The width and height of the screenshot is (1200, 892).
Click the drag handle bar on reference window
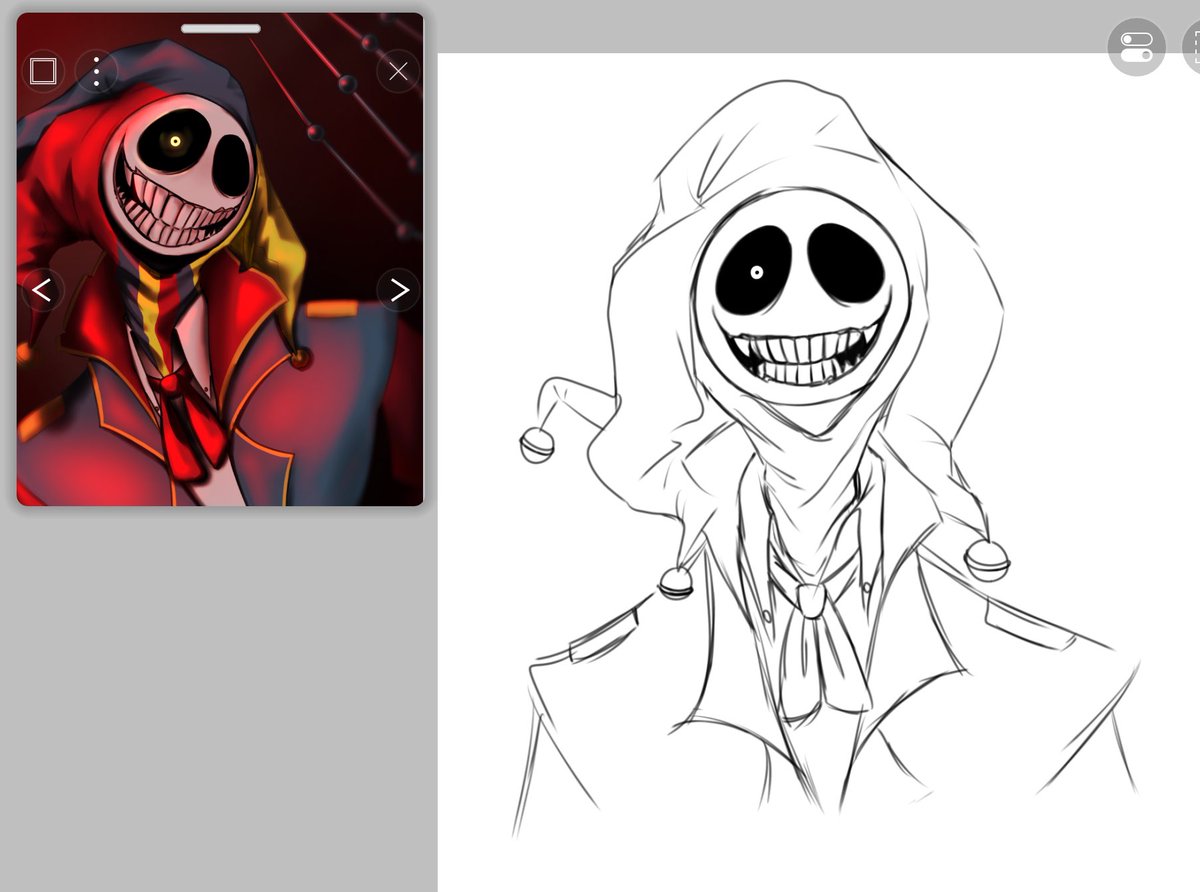(221, 28)
